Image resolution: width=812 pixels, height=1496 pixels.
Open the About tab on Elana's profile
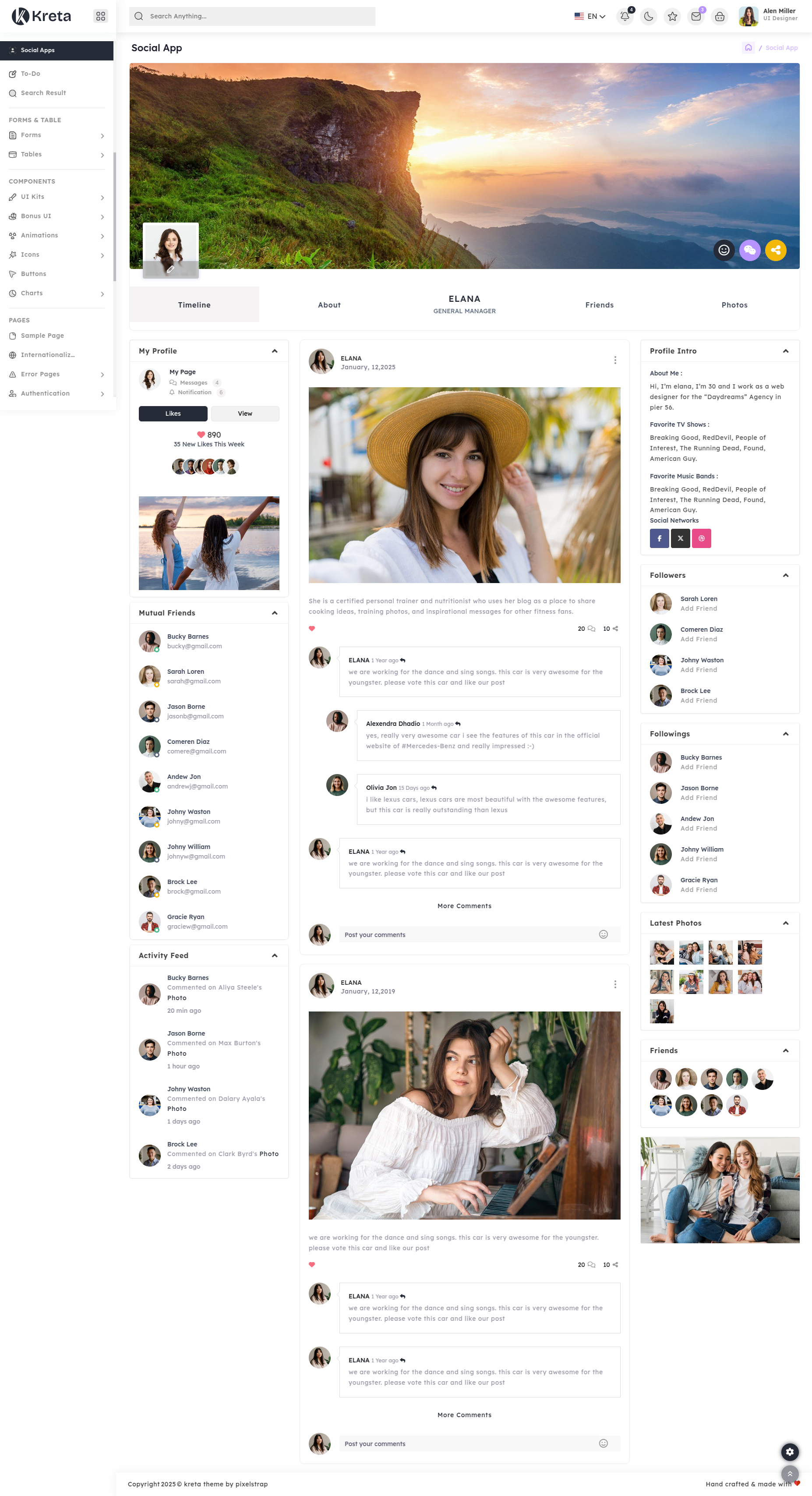coord(329,304)
